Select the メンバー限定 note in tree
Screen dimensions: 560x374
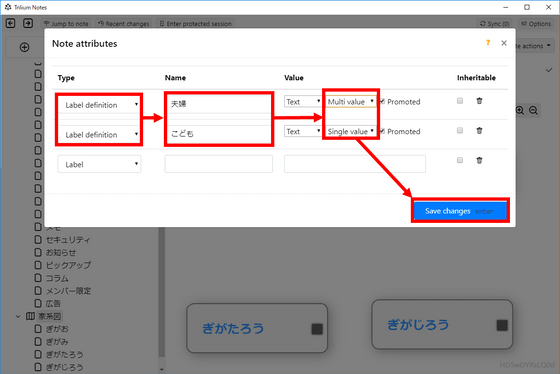[x=68, y=291]
